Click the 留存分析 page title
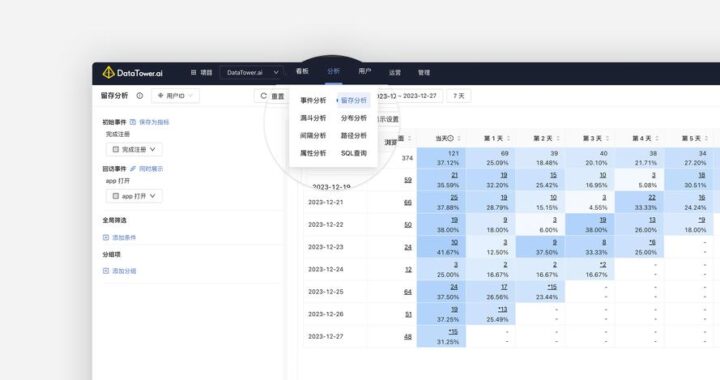Viewport: 720px width, 380px height. coord(114,95)
